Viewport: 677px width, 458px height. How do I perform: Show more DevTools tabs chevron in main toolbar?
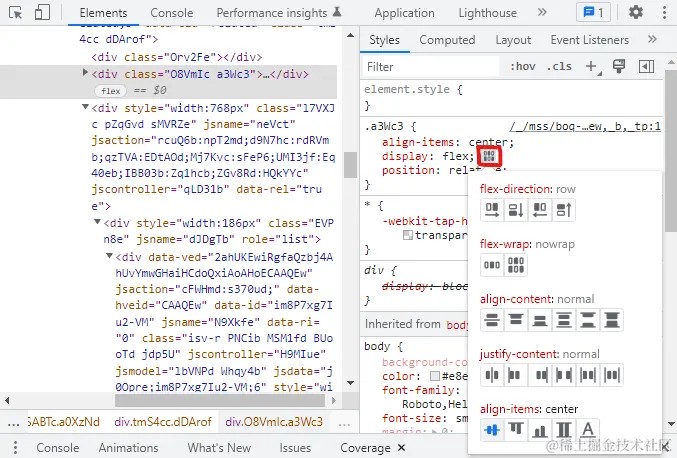(542, 12)
